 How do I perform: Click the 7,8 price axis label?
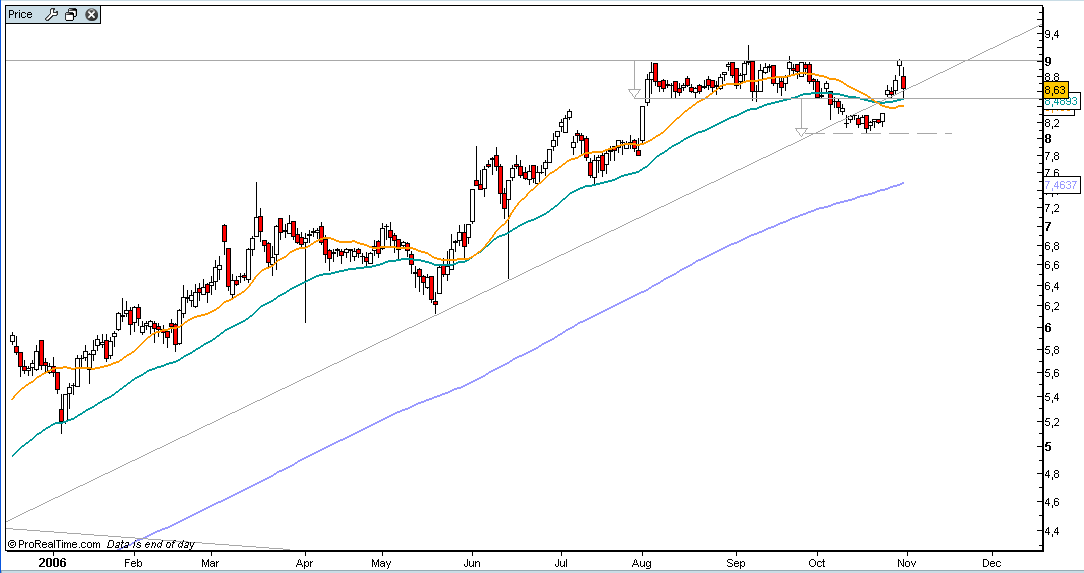tap(1053, 157)
